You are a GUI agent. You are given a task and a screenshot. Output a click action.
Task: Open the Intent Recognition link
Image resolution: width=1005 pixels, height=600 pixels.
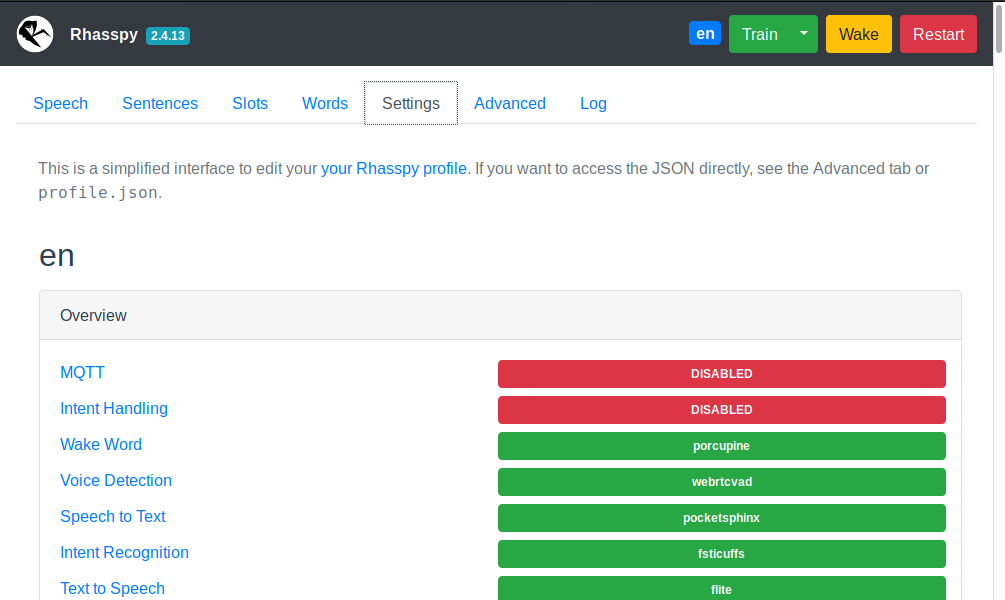click(124, 552)
